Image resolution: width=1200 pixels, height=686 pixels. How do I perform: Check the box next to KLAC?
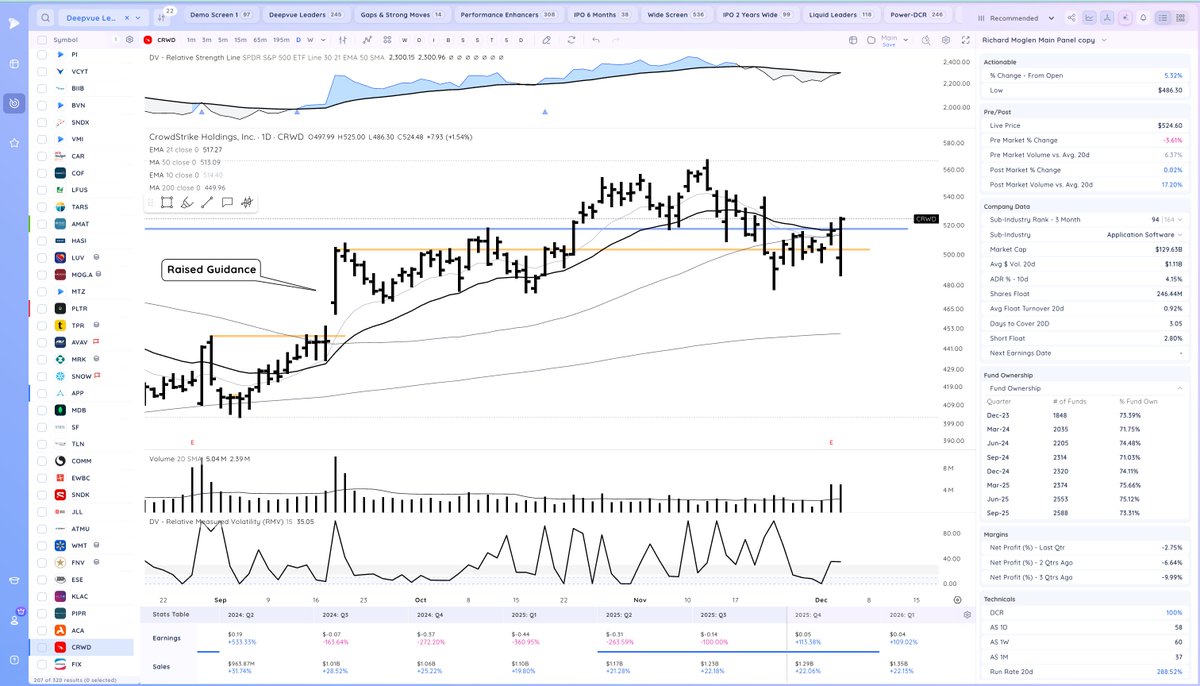click(x=42, y=596)
